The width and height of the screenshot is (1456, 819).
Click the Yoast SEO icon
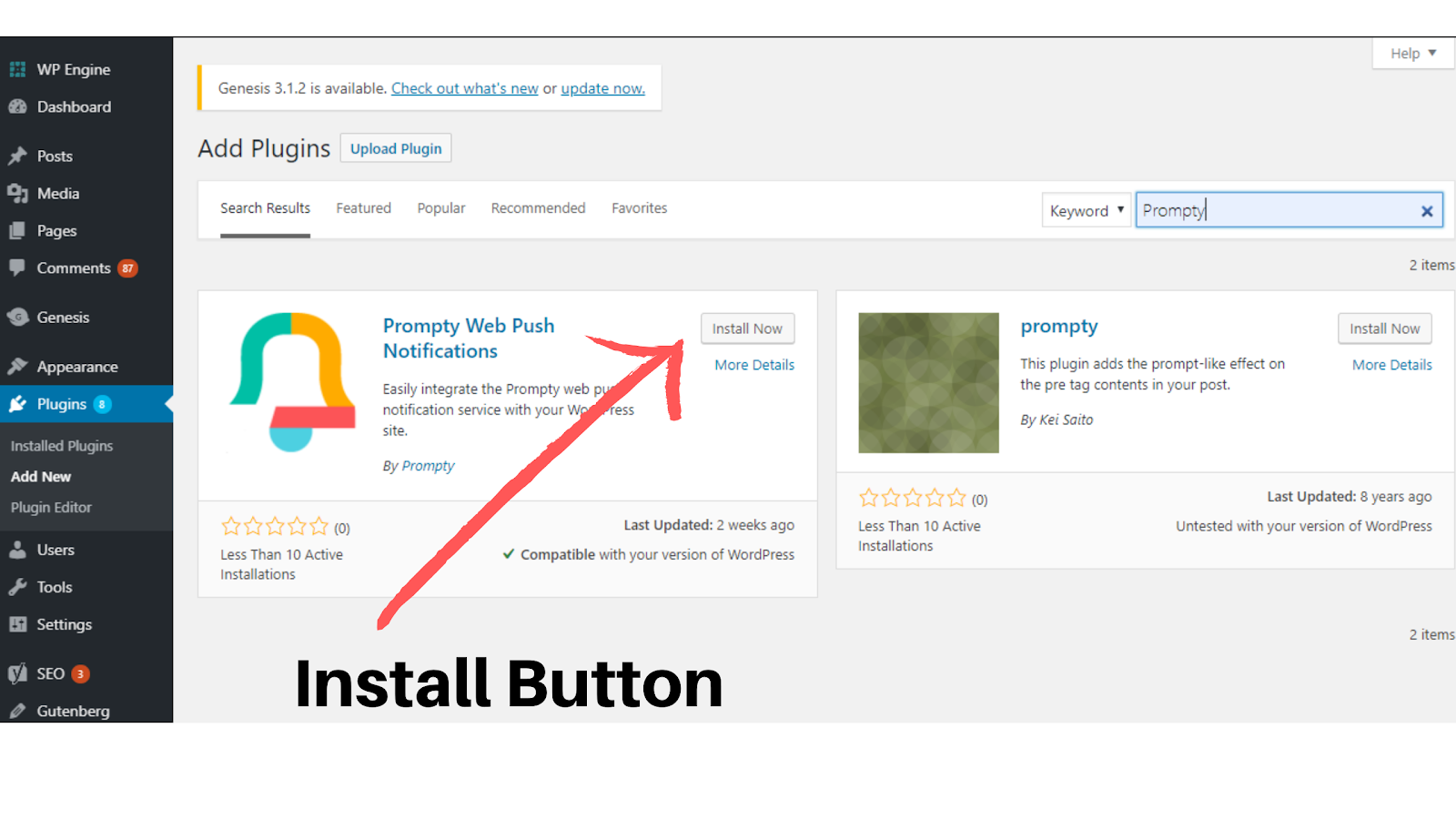pos(17,673)
